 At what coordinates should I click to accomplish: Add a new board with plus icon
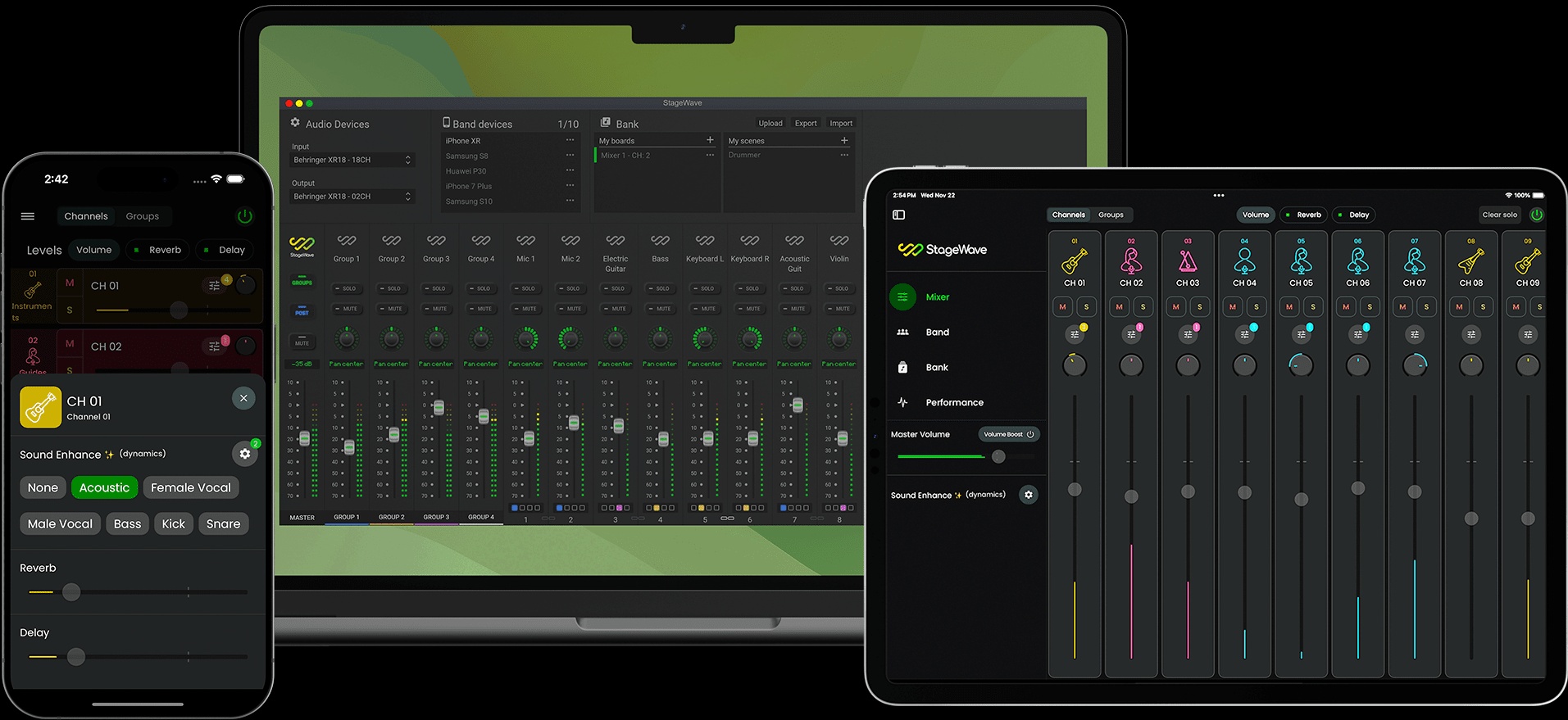[x=710, y=140]
